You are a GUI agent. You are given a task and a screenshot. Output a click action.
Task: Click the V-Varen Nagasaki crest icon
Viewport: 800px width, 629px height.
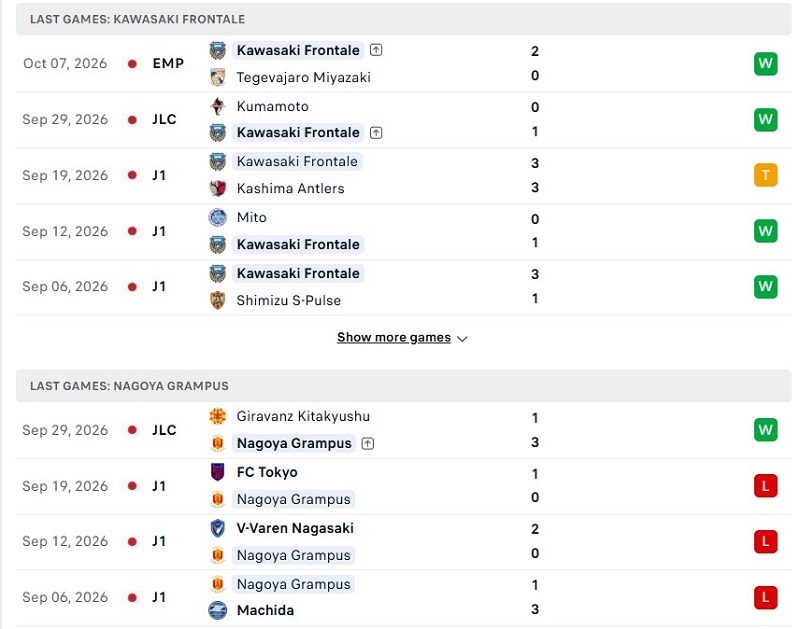(218, 528)
